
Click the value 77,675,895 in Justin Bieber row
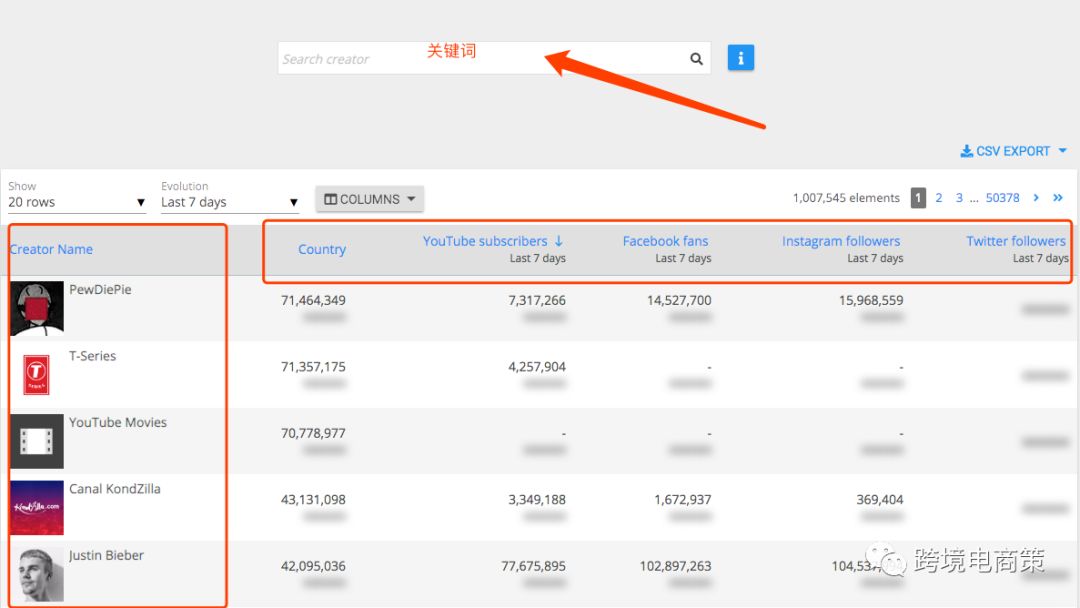[534, 566]
